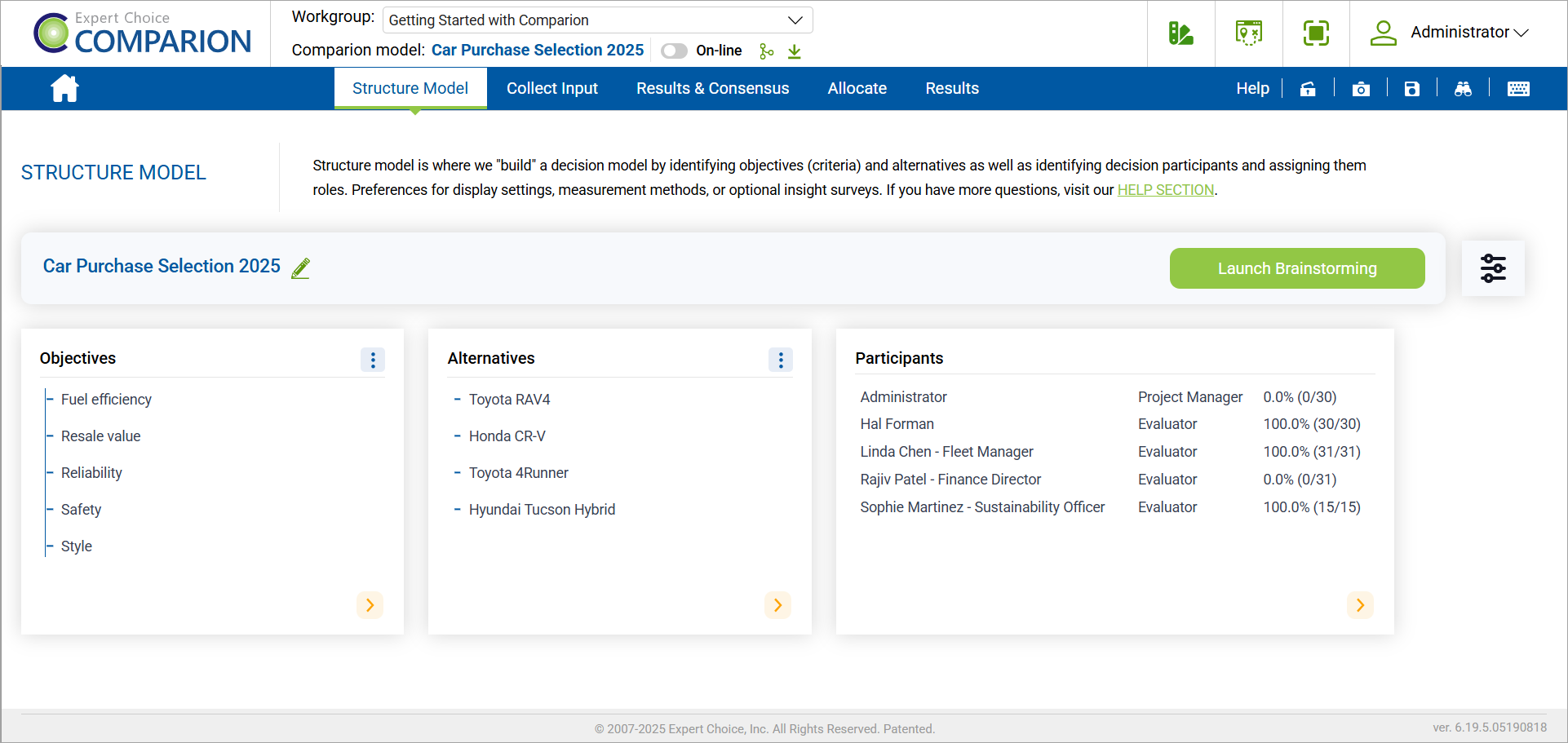Viewport: 1568px width, 743px height.
Task: Open the Results & Consensus tab
Action: click(x=712, y=88)
